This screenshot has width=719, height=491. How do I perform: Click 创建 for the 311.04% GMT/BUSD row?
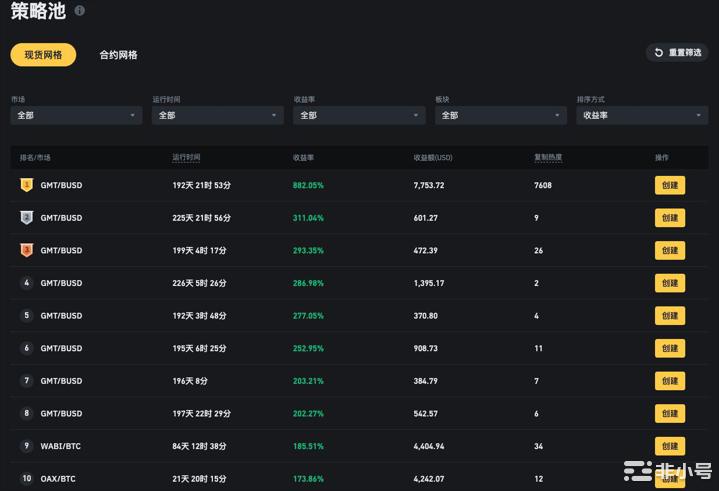coord(669,218)
